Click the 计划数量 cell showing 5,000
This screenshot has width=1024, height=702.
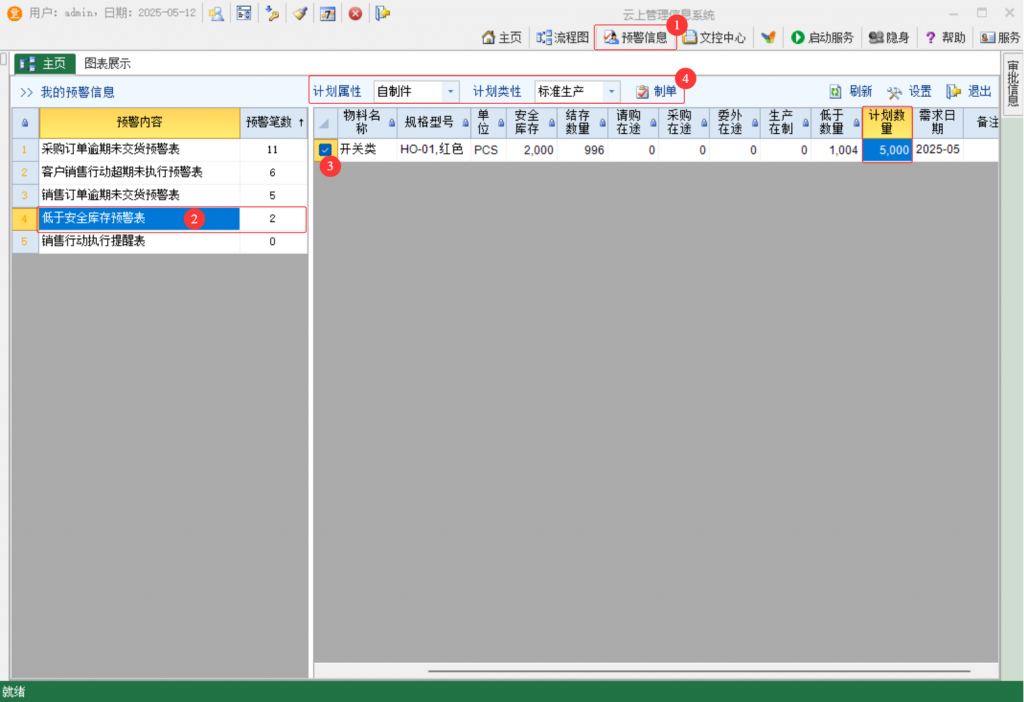point(887,150)
